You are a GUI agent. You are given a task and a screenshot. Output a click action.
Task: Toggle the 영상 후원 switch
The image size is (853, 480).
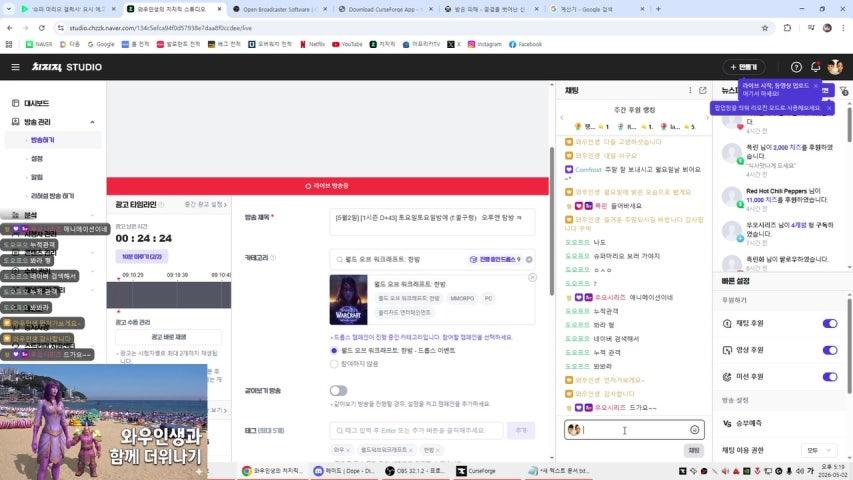(x=830, y=350)
